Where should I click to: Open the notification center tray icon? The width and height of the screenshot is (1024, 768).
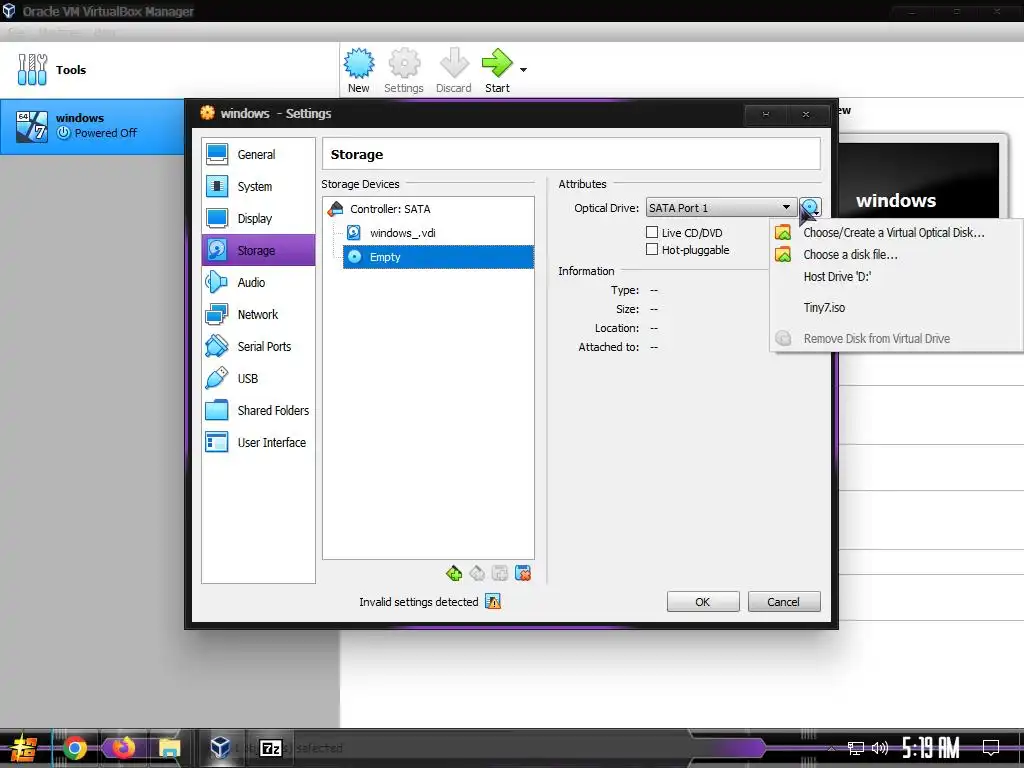pyautogui.click(x=991, y=748)
